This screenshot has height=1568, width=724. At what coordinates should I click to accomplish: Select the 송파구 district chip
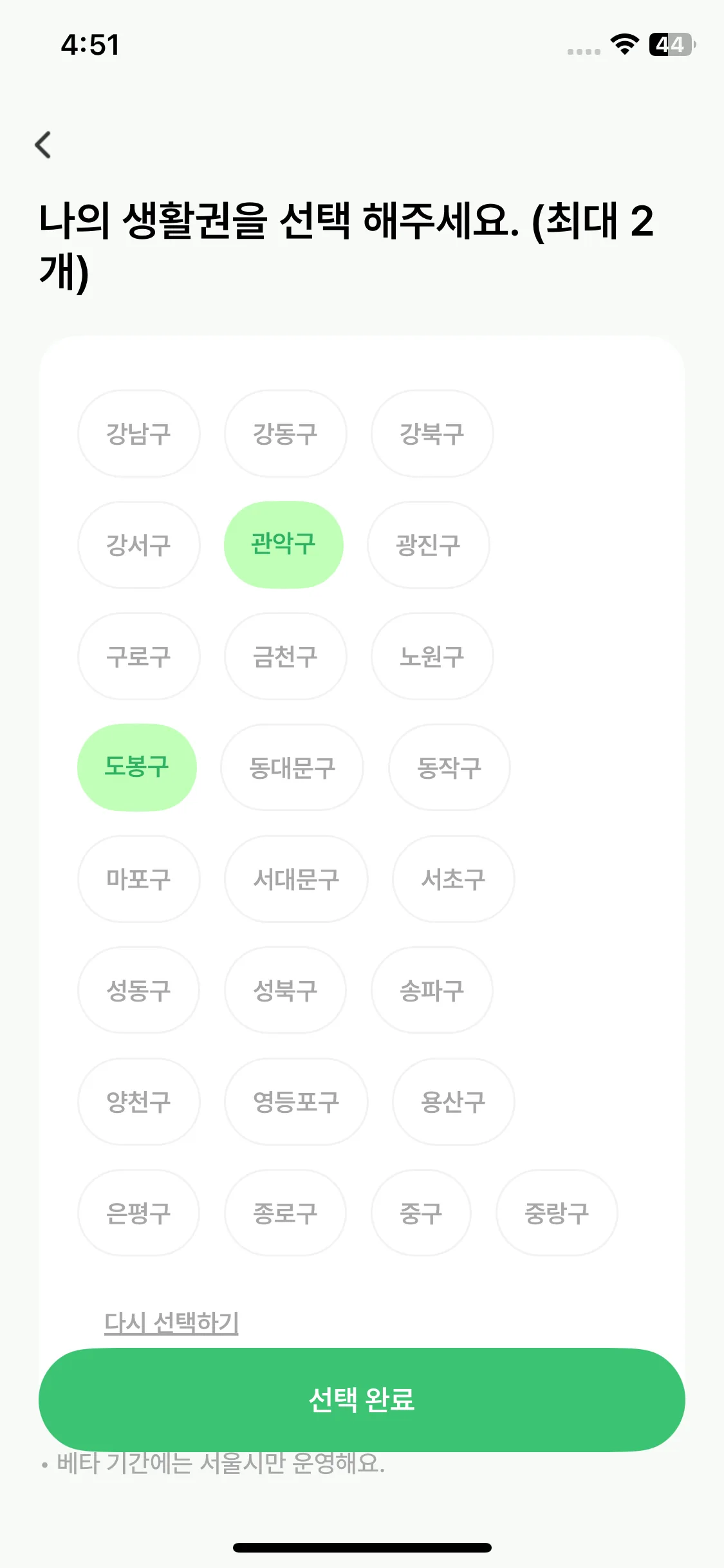(432, 990)
